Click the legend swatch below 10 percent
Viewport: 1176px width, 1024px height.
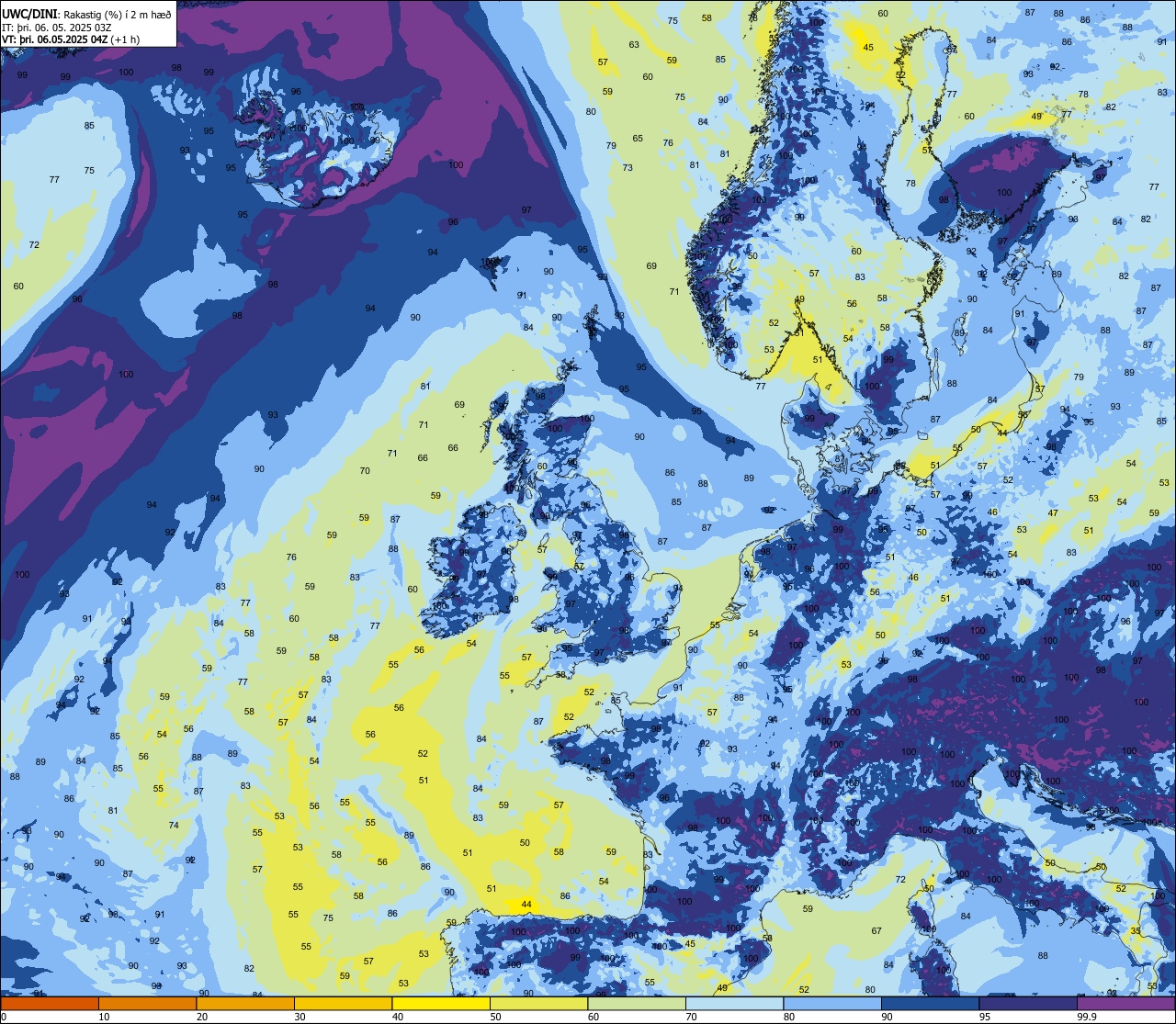pos(50,1004)
